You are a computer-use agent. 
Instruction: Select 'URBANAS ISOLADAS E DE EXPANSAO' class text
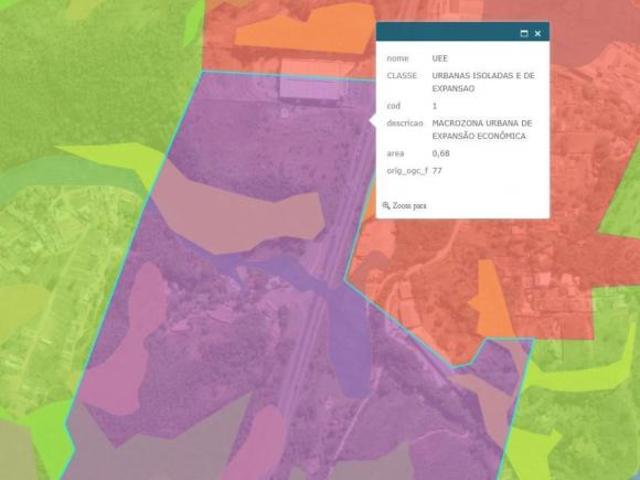point(483,82)
